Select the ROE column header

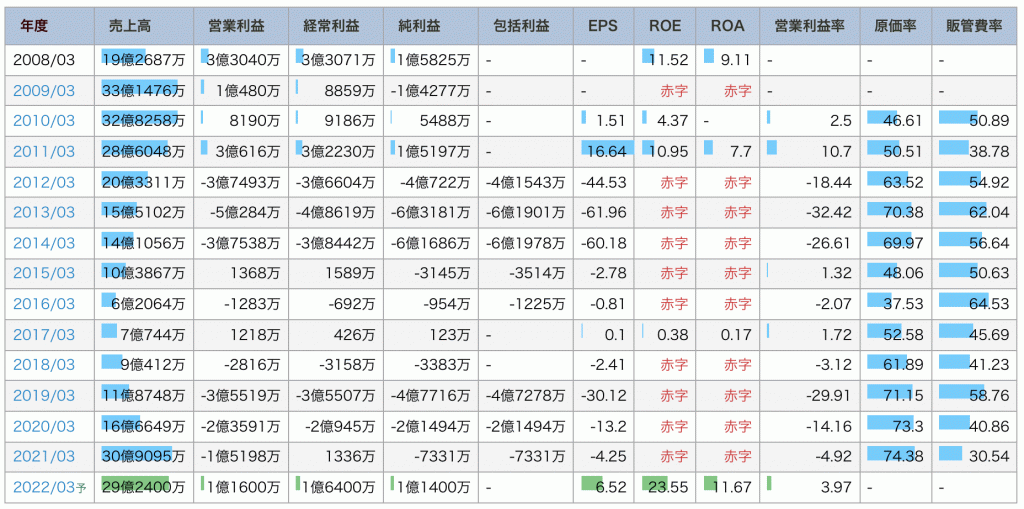[x=665, y=25]
